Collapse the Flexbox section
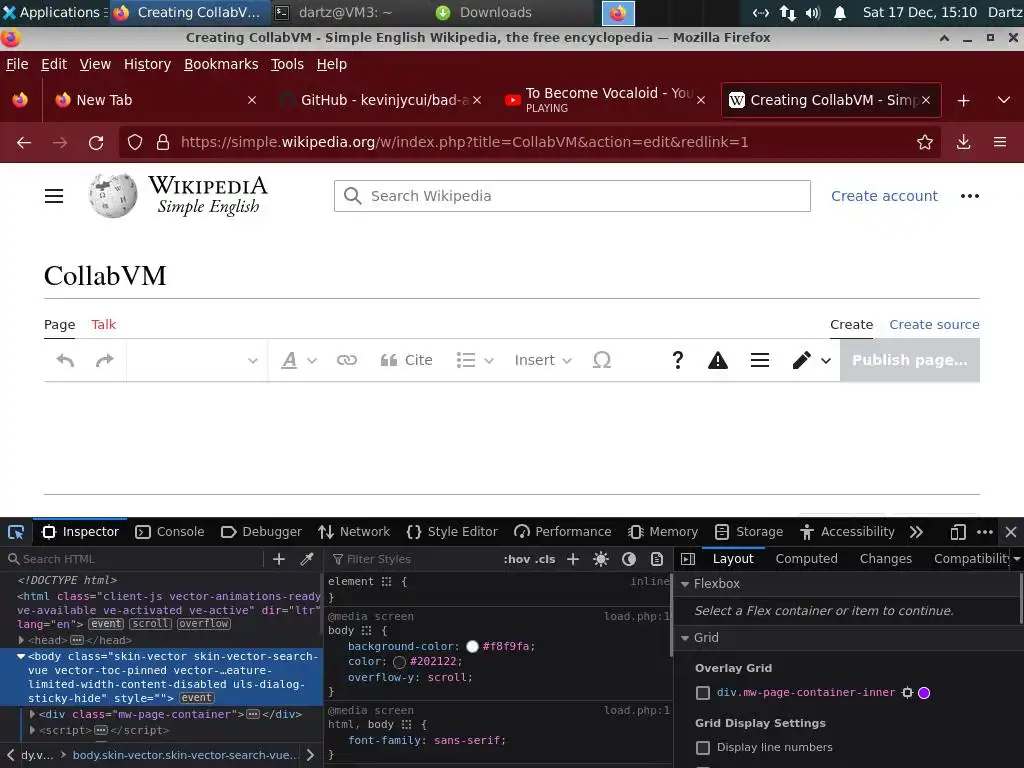 click(685, 584)
